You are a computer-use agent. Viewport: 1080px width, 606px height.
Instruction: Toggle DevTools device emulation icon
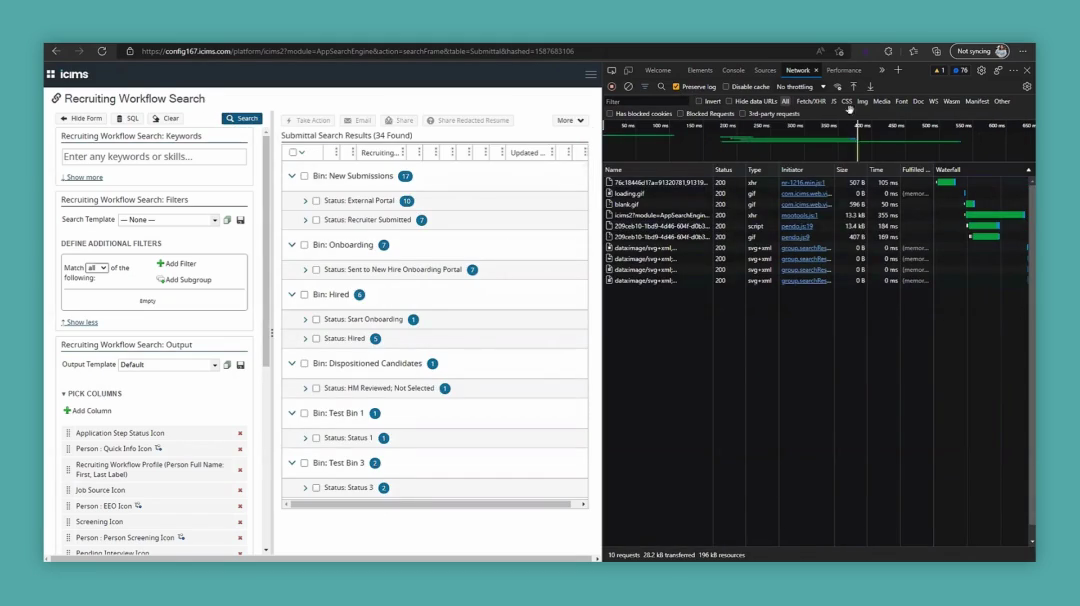click(x=628, y=70)
